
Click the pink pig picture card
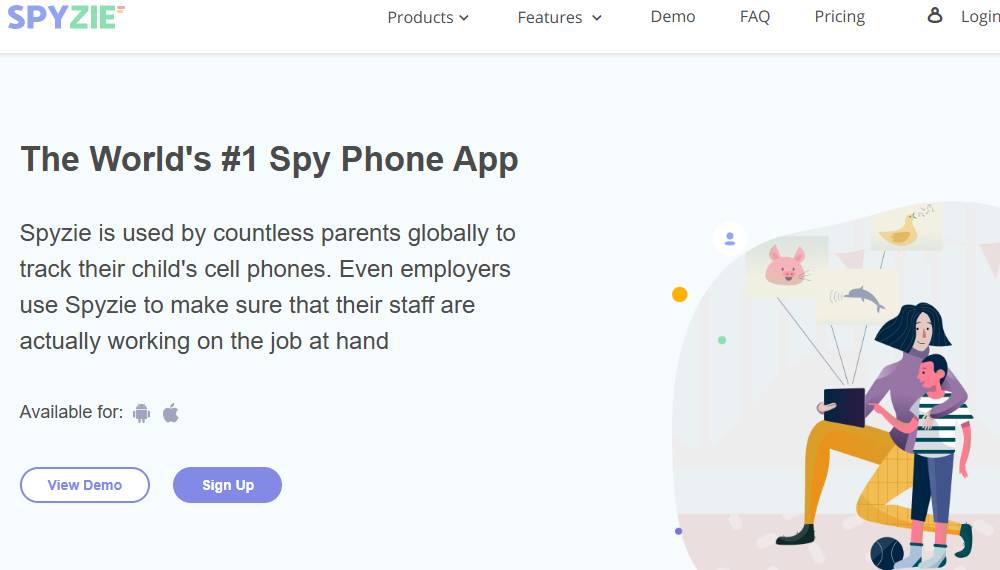point(786,267)
